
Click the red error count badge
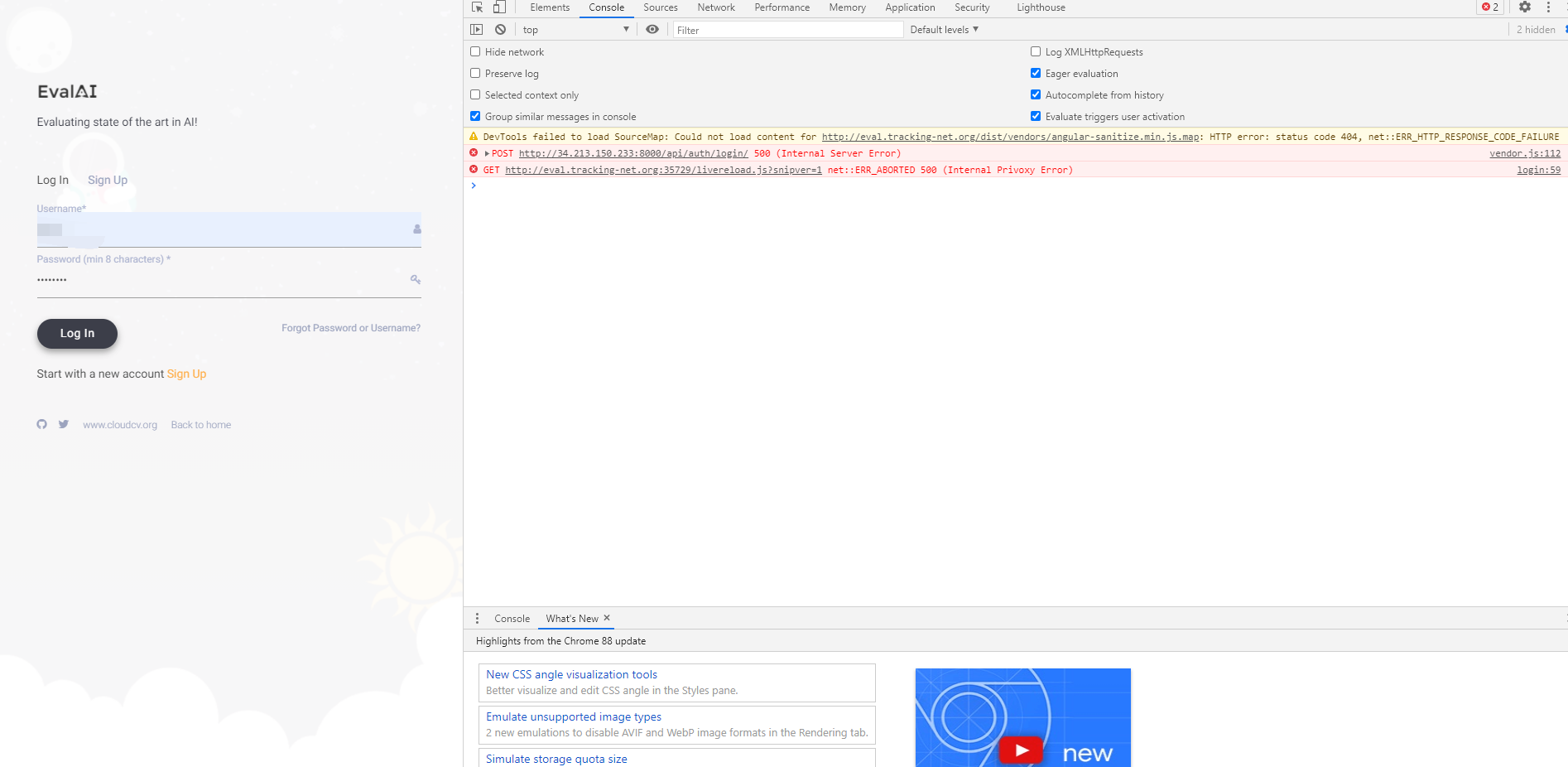1490,7
